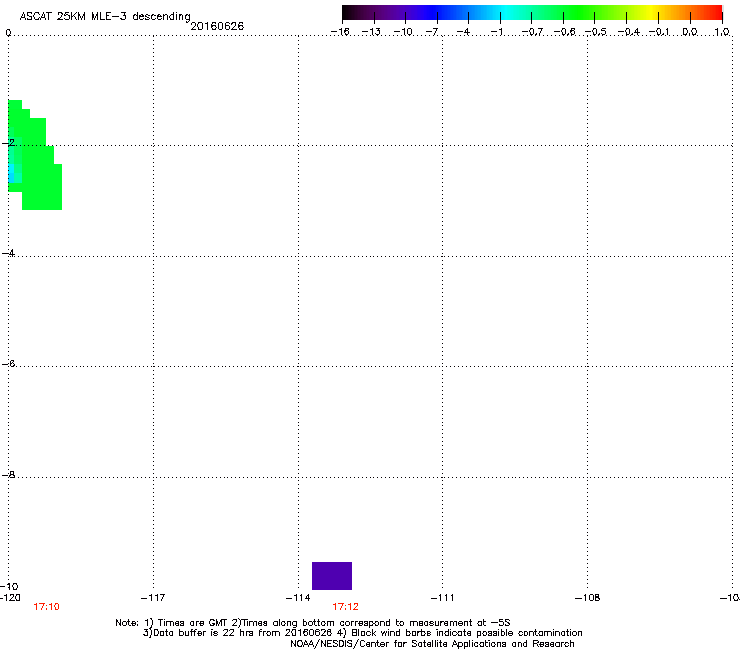Viewport: 740px width, 650px height.
Task: Click longitude axis label -108
Action: pos(588,598)
